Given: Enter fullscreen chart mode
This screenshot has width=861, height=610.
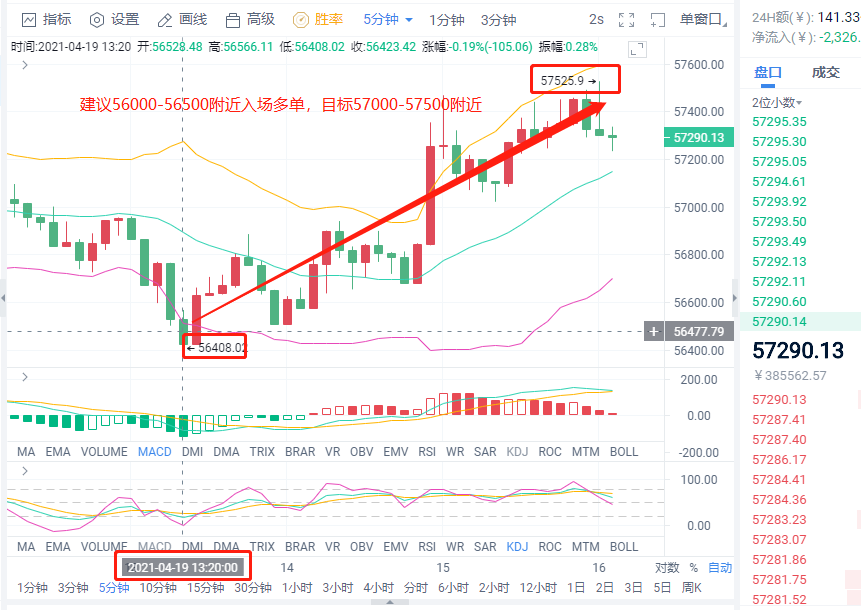Looking at the screenshot, I should pos(625,18).
